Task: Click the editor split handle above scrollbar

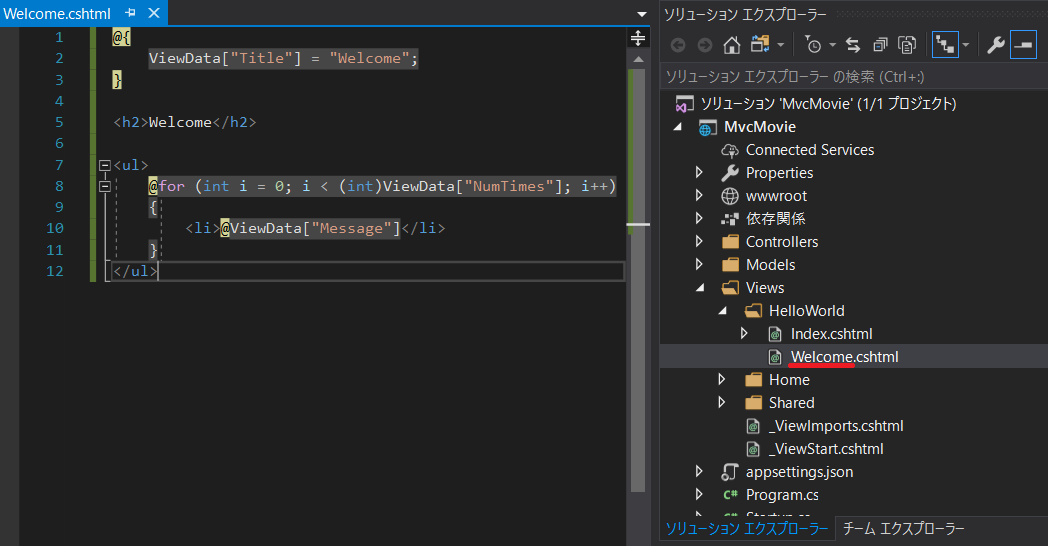Action: point(638,38)
